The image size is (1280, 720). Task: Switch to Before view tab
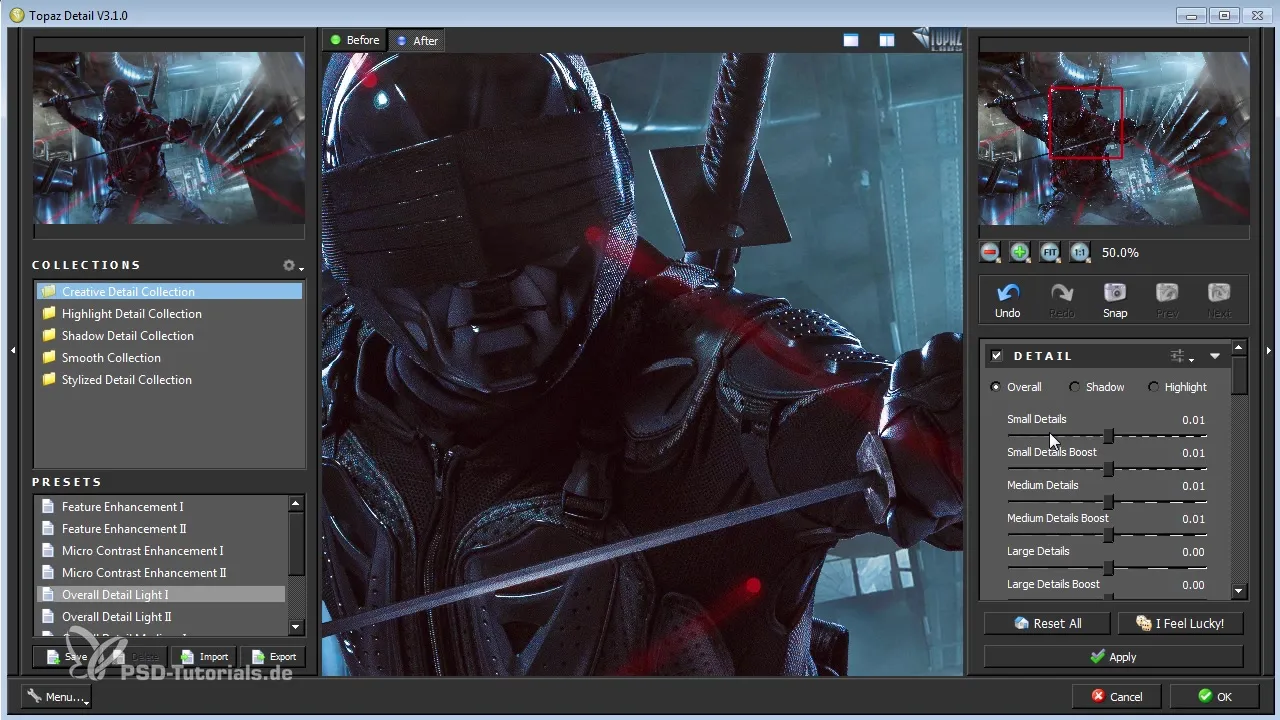355,40
